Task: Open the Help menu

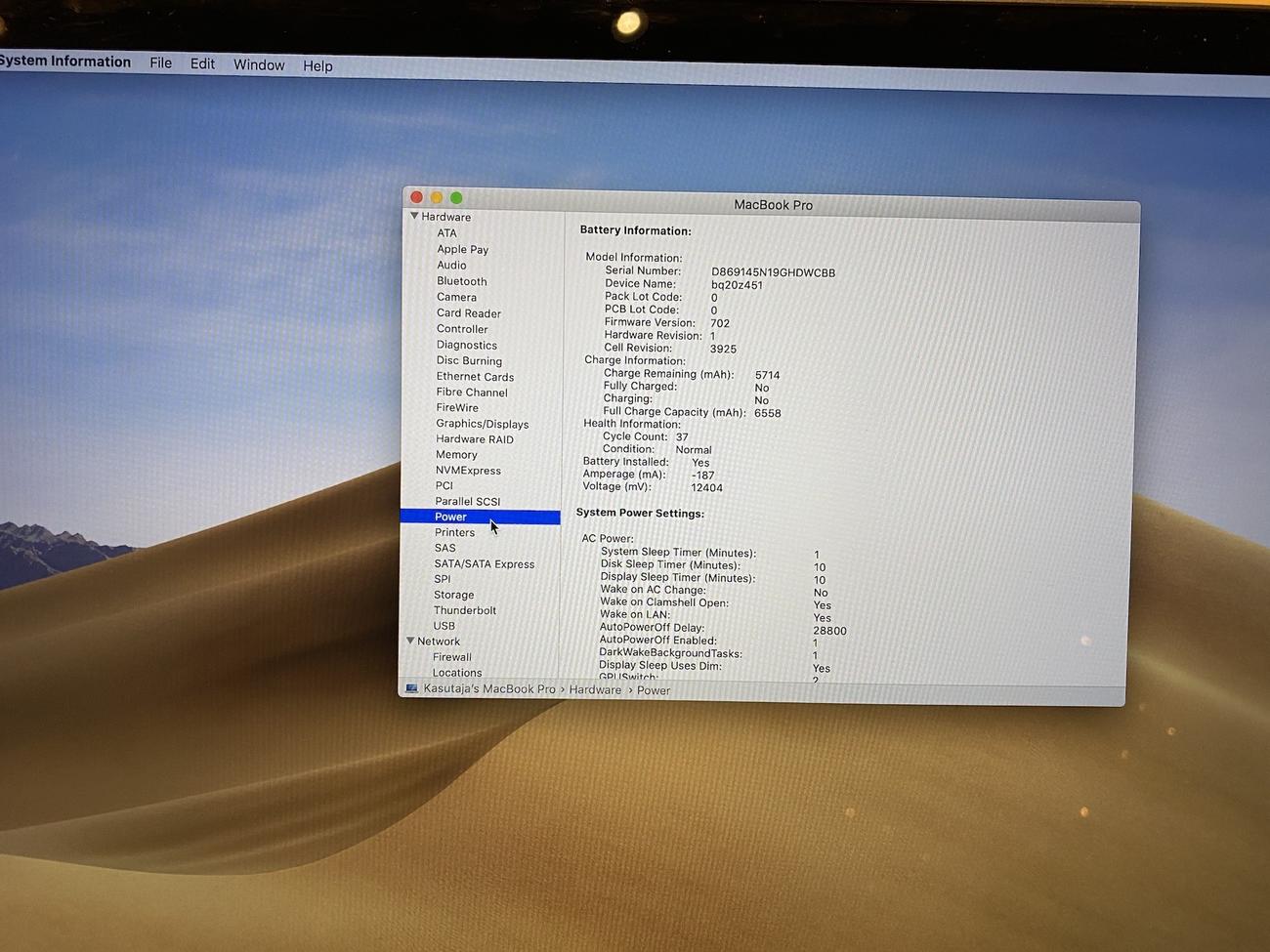Action: tap(317, 65)
